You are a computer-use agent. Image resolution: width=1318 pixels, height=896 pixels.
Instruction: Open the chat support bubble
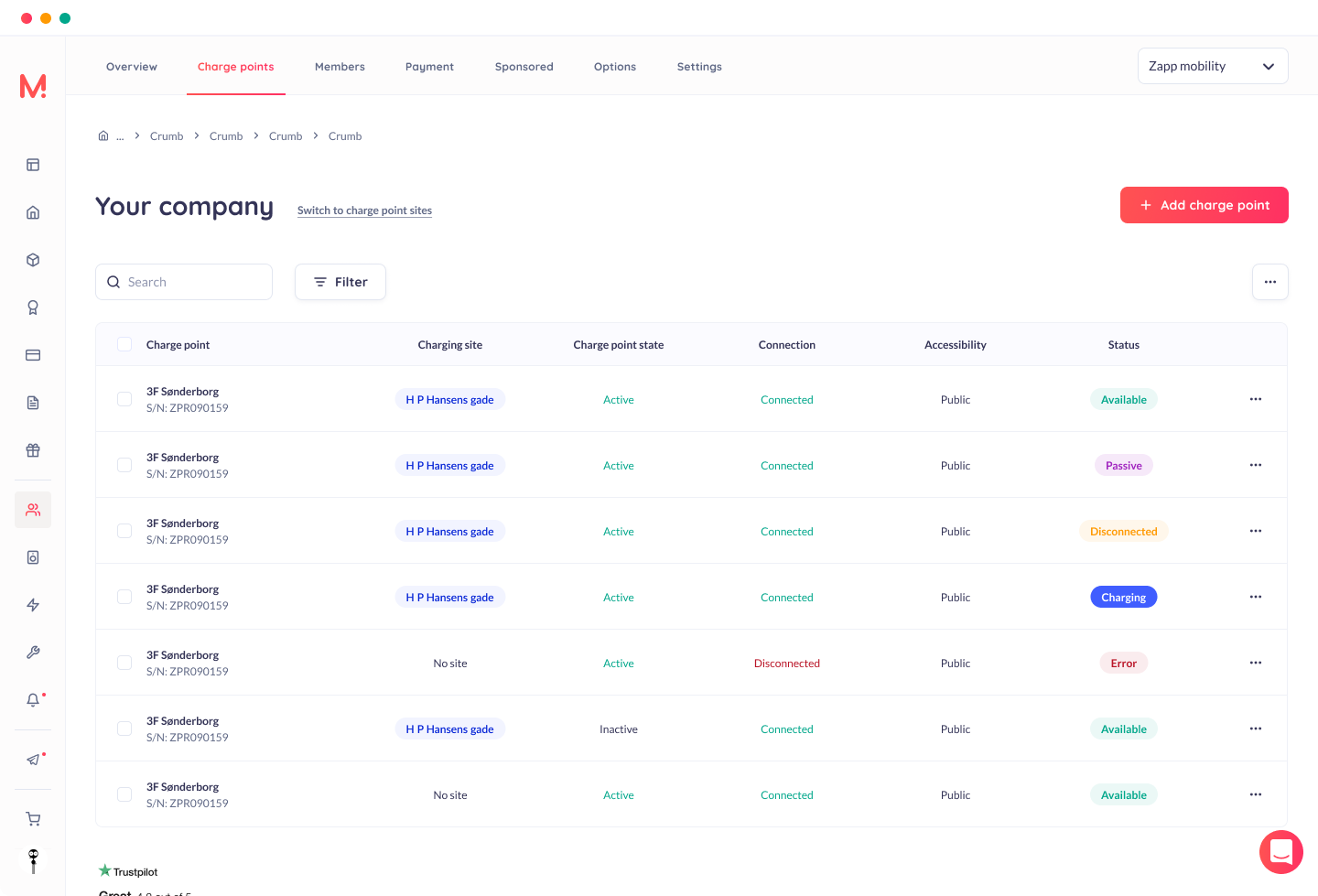(1281, 852)
